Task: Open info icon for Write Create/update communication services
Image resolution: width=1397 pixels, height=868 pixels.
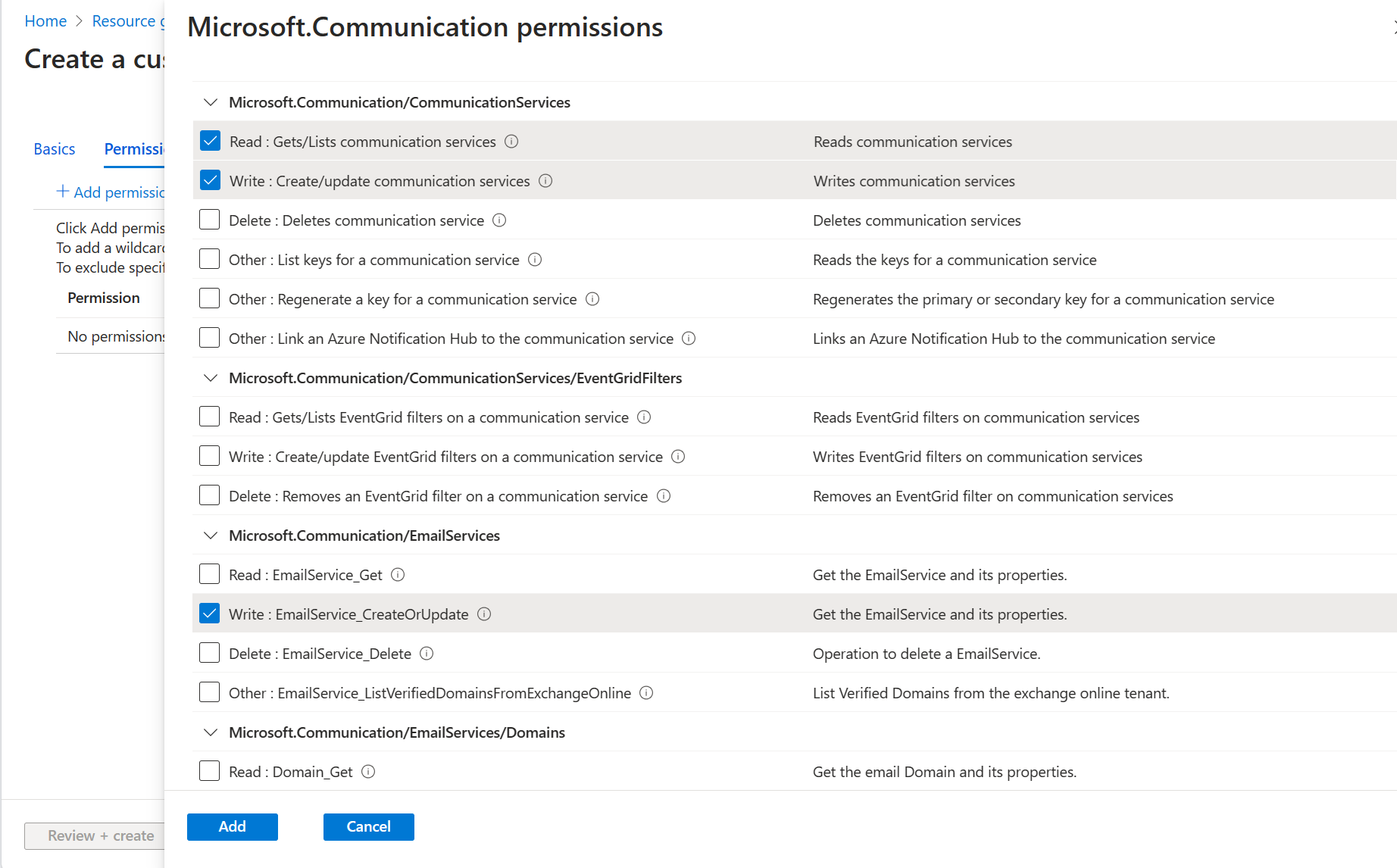Action: point(545,181)
